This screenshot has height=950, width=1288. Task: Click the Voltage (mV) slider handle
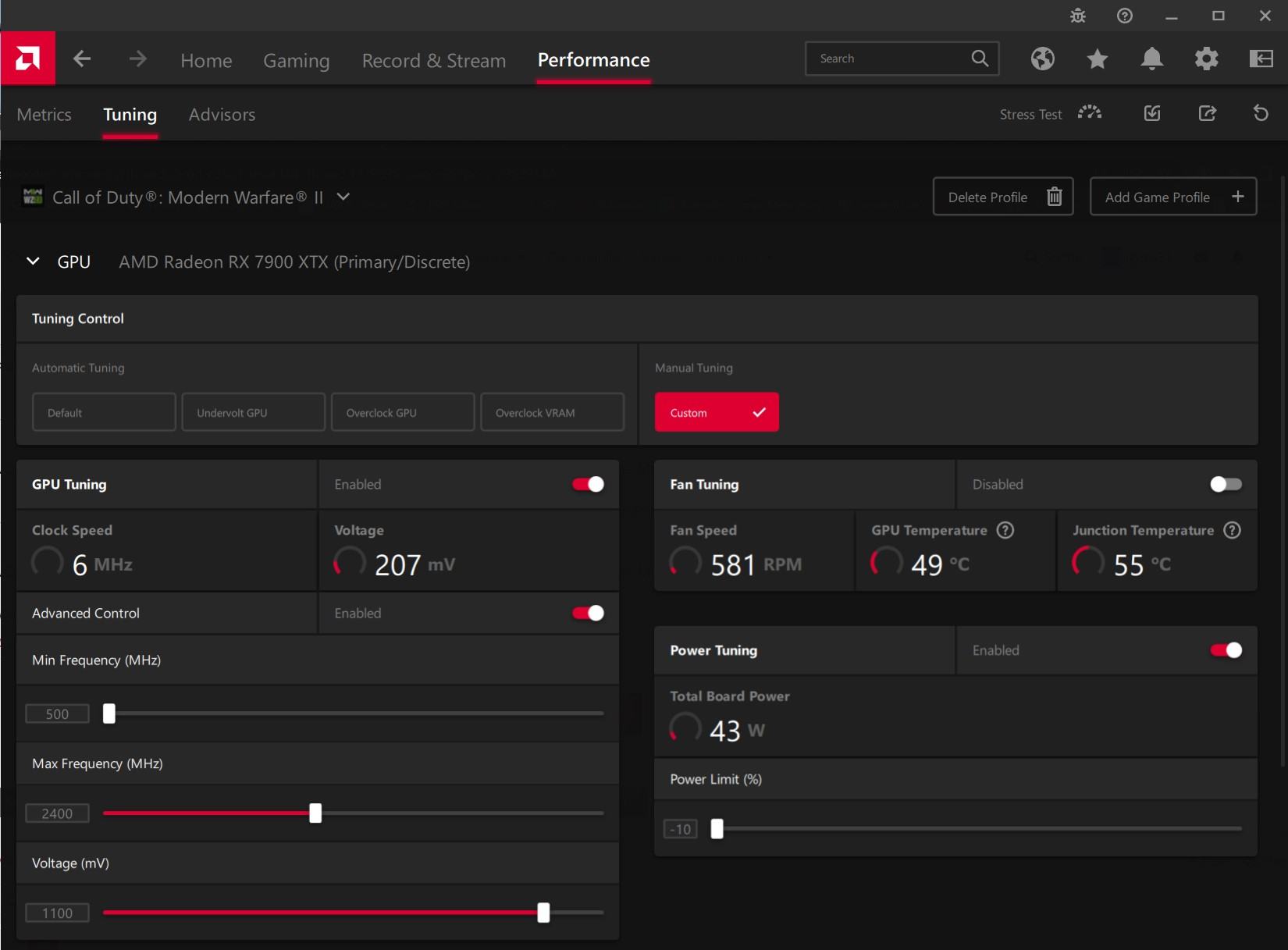[543, 912]
